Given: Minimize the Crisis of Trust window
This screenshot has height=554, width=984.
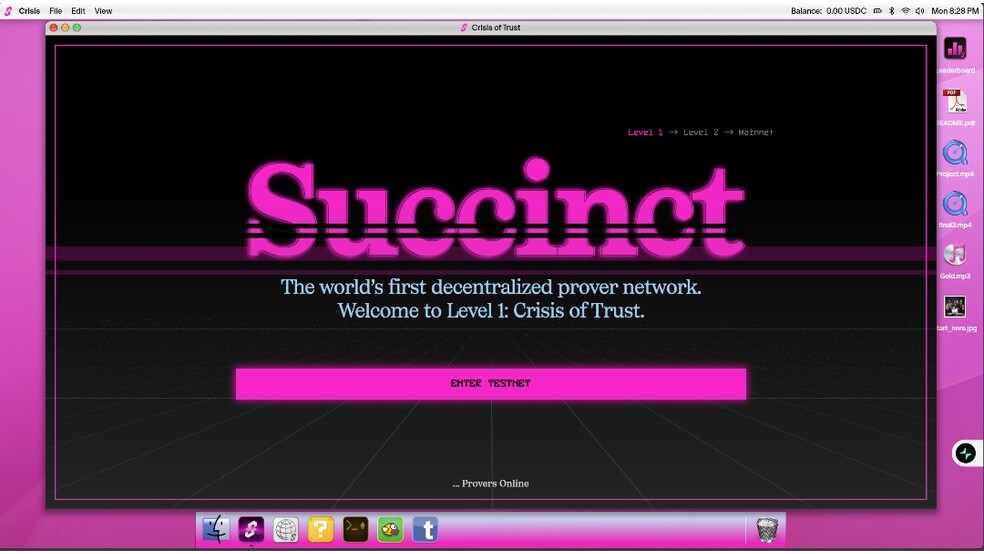Looking at the screenshot, I should [x=65, y=28].
